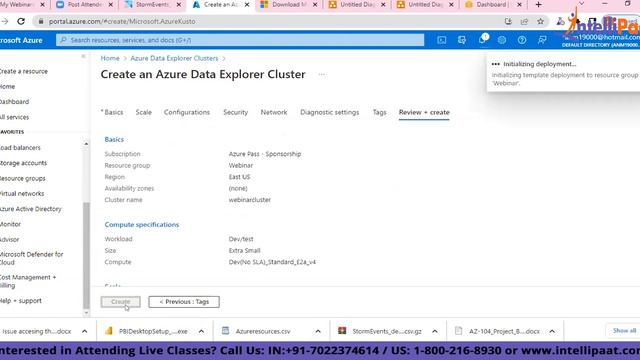The width and height of the screenshot is (640, 360).
Task: Open the help question mark icon
Action: [522, 40]
